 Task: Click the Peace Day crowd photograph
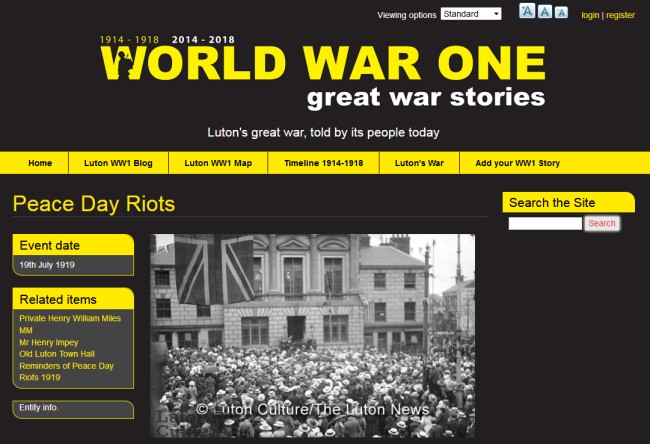(x=313, y=336)
